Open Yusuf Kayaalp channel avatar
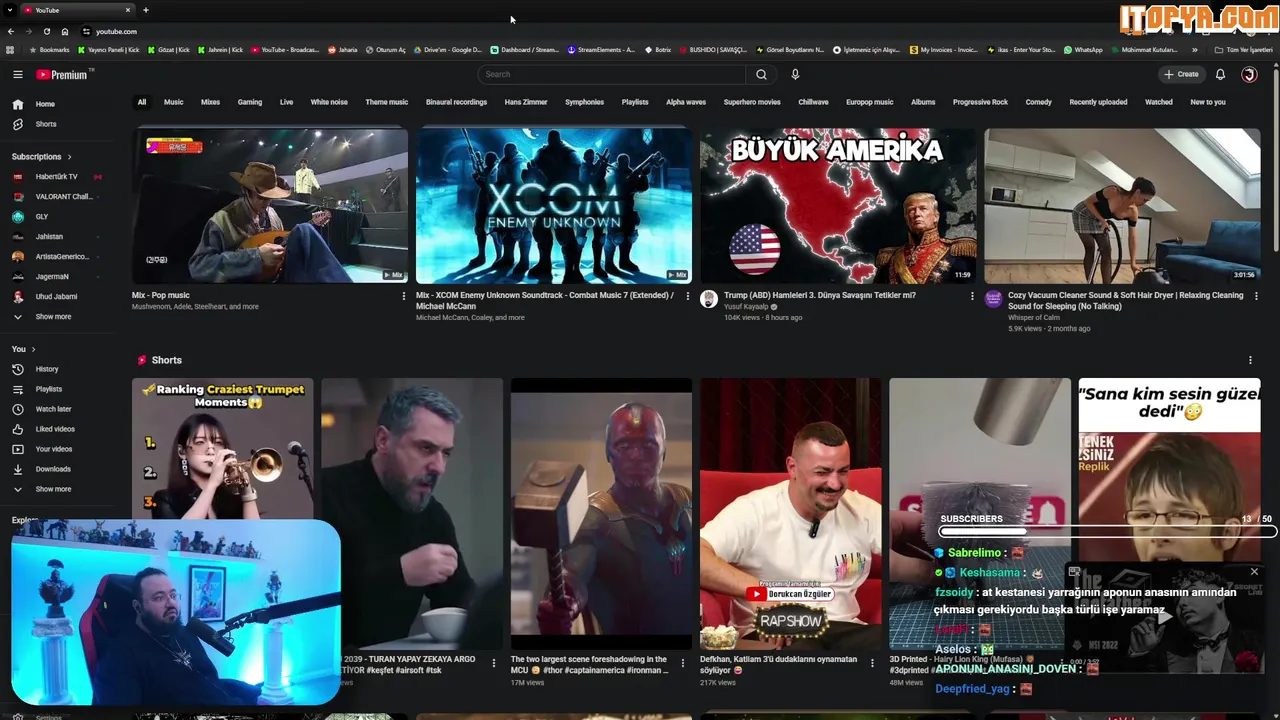The height and width of the screenshot is (720, 1280). (x=709, y=299)
